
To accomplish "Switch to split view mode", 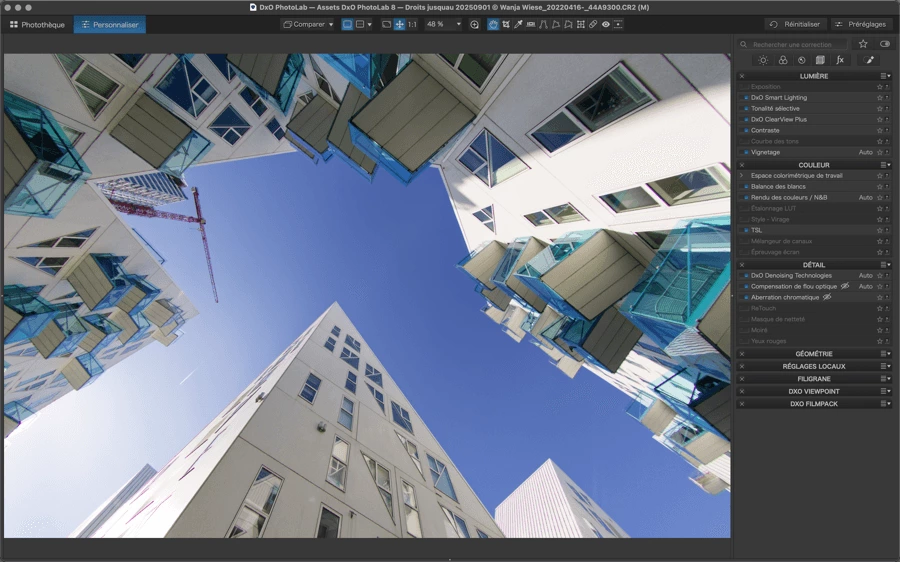I will pos(360,25).
